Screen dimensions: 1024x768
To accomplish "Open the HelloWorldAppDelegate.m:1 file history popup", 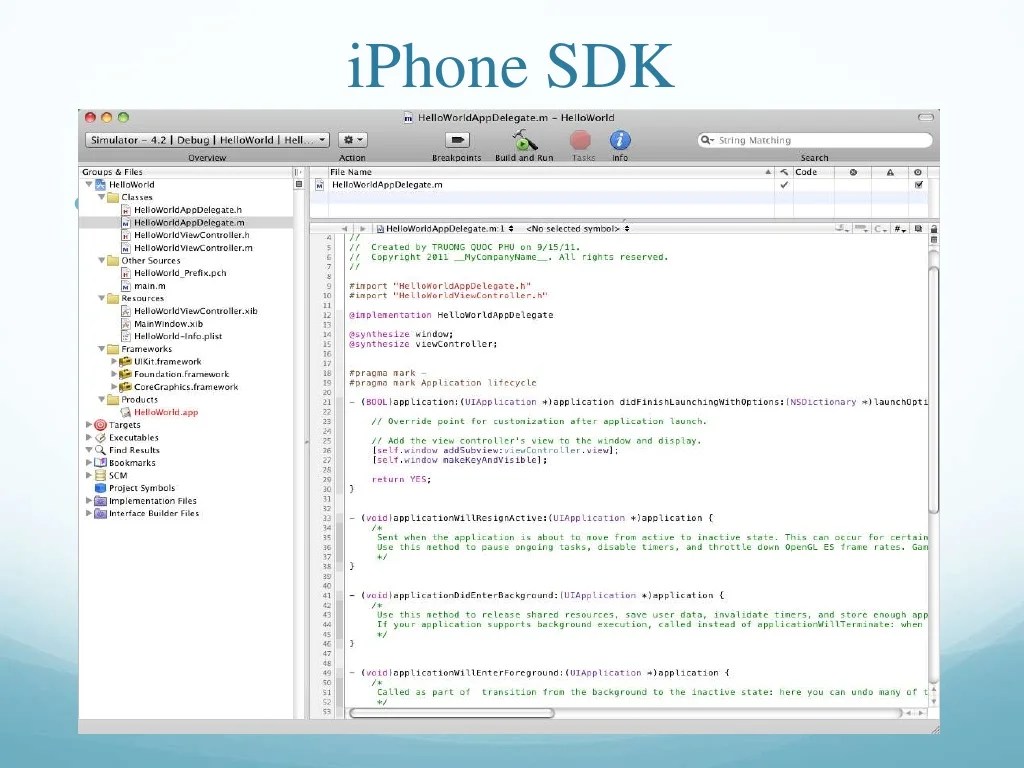I will [446, 229].
